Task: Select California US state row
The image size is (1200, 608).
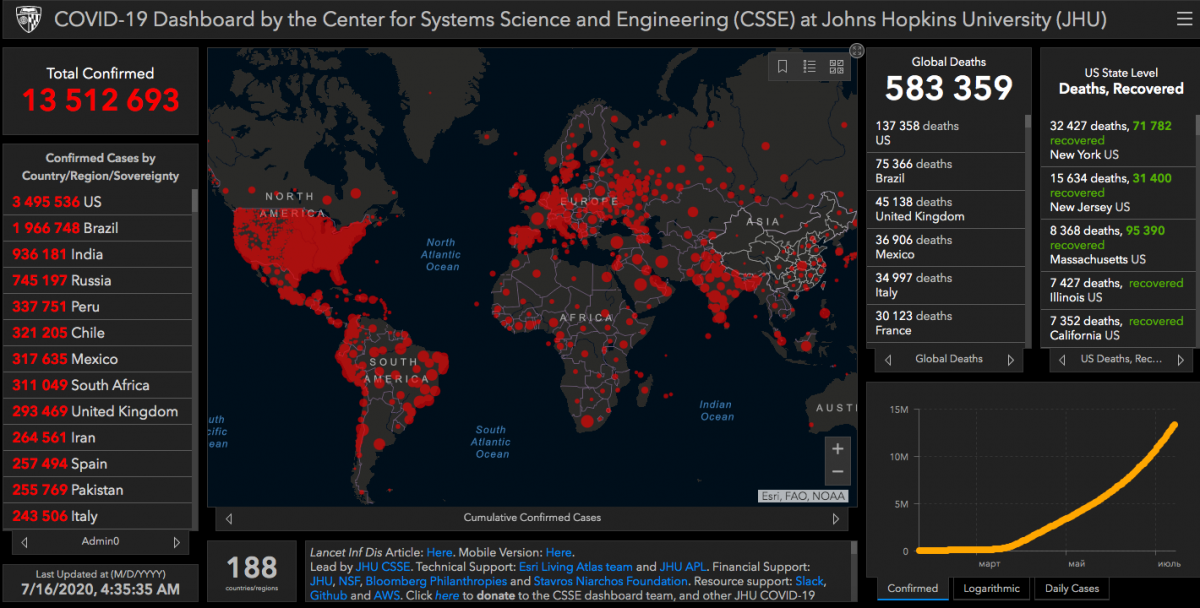Action: (1118, 328)
